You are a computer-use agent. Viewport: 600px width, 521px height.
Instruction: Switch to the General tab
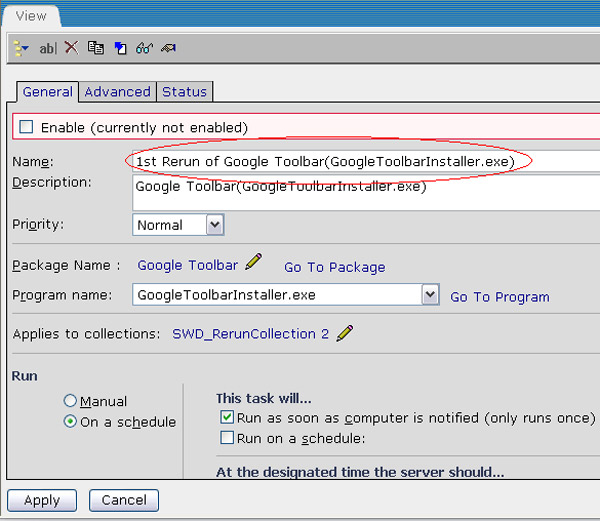(47, 92)
